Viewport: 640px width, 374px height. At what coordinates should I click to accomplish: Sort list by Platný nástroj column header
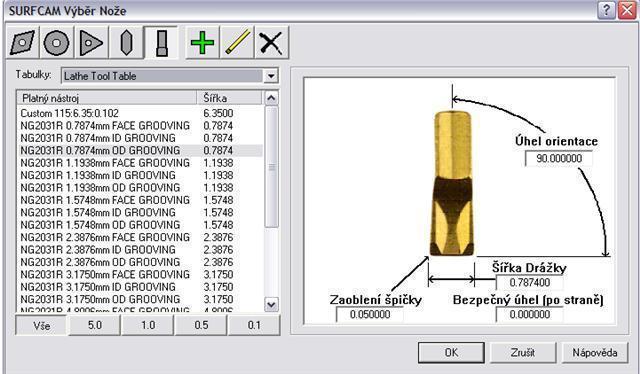tap(107, 98)
